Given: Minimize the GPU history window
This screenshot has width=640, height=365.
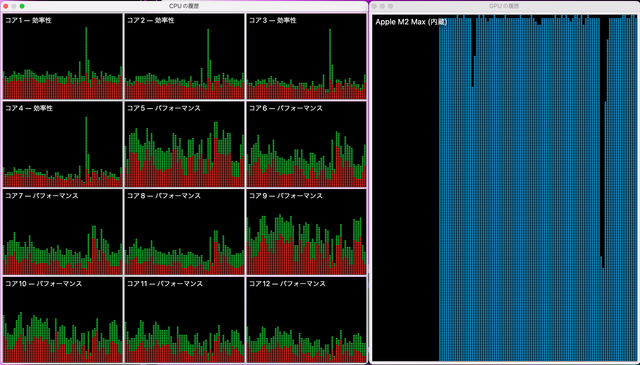Looking at the screenshot, I should pos(382,6).
